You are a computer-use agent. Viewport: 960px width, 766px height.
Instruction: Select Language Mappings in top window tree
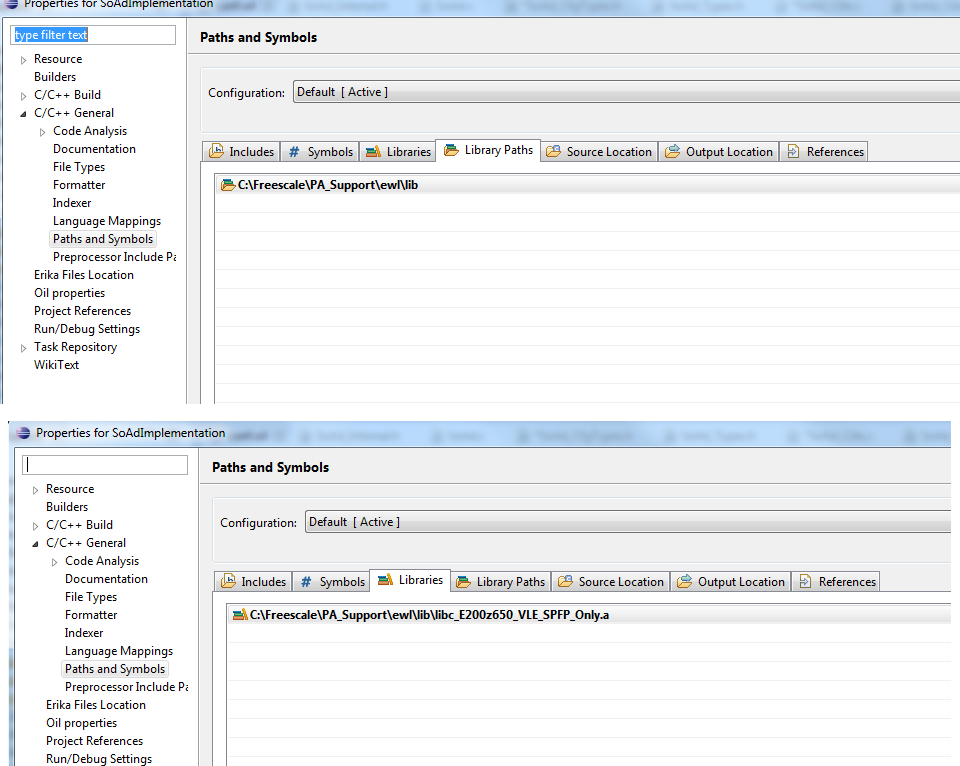(107, 220)
